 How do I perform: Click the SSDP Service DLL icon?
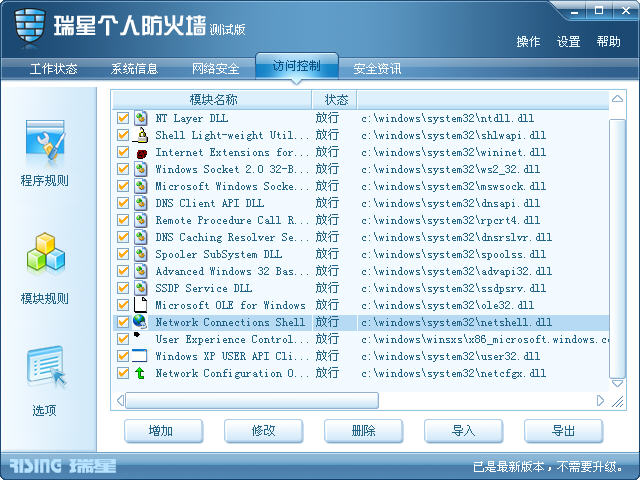(140, 288)
